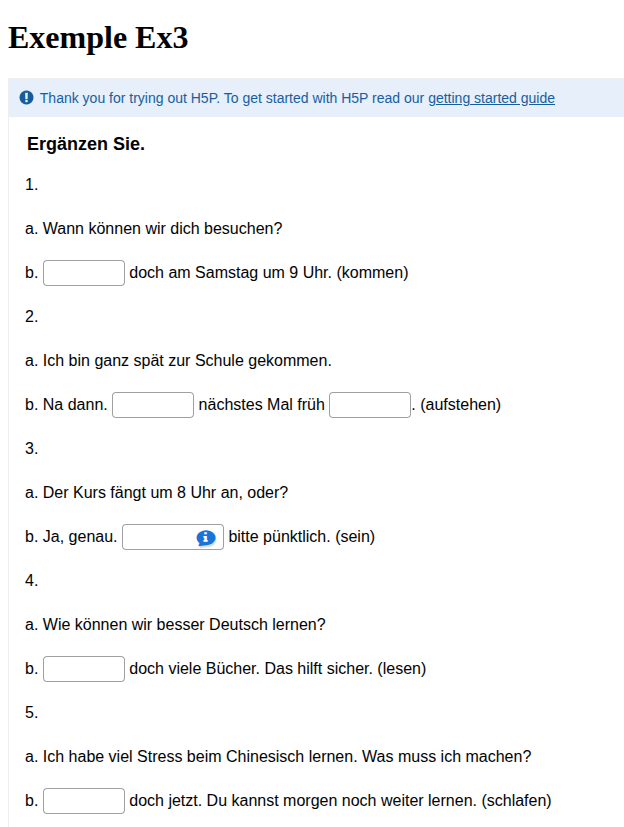Focus the blank before 'bitte pünktlich'

point(160,537)
